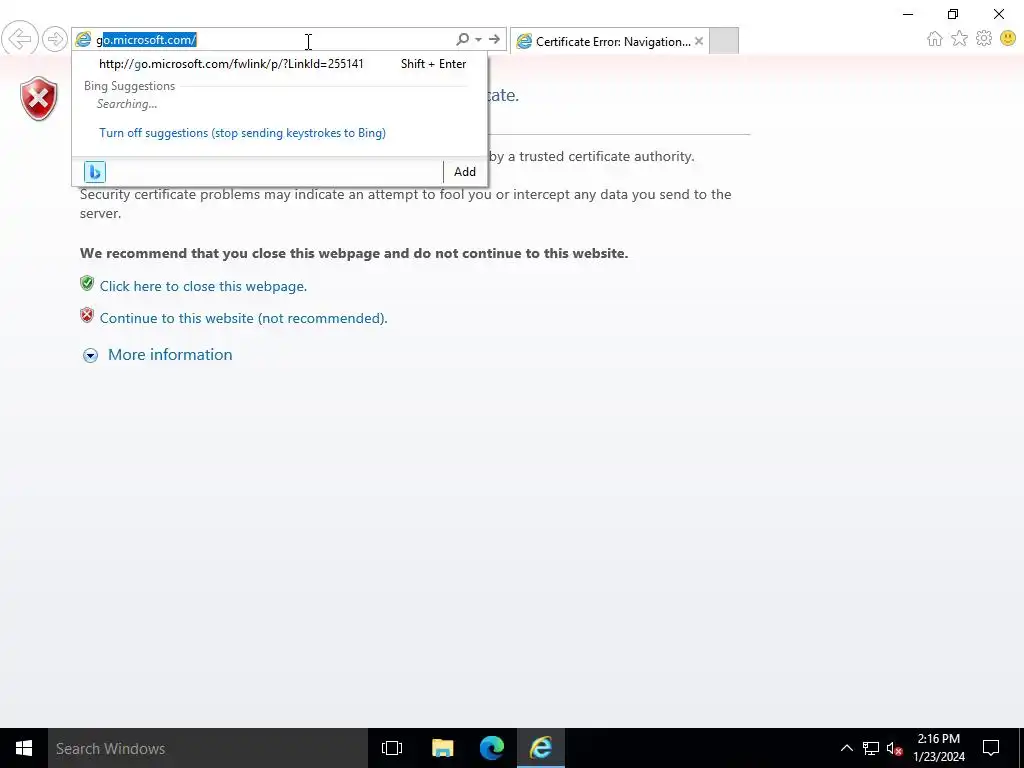Click Continue to this website (not recommended)
Screen dimensions: 1024x768
pyautogui.click(x=244, y=319)
